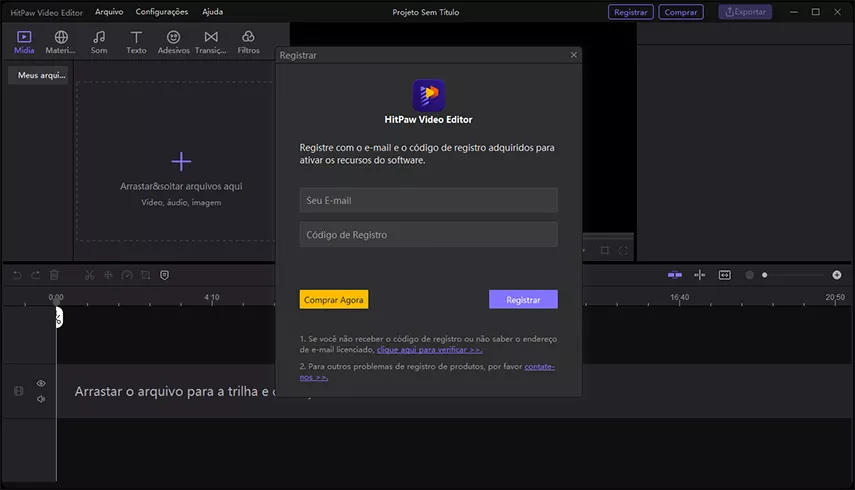Click the undo icon in timeline toolbar
Screen dimensions: 855x490
point(17,275)
